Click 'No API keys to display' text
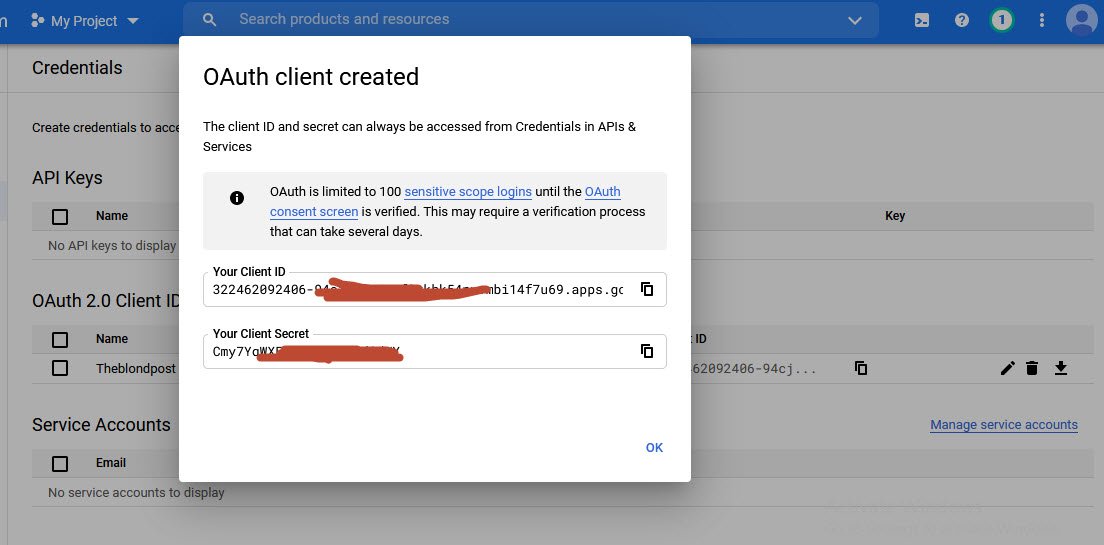 click(112, 246)
